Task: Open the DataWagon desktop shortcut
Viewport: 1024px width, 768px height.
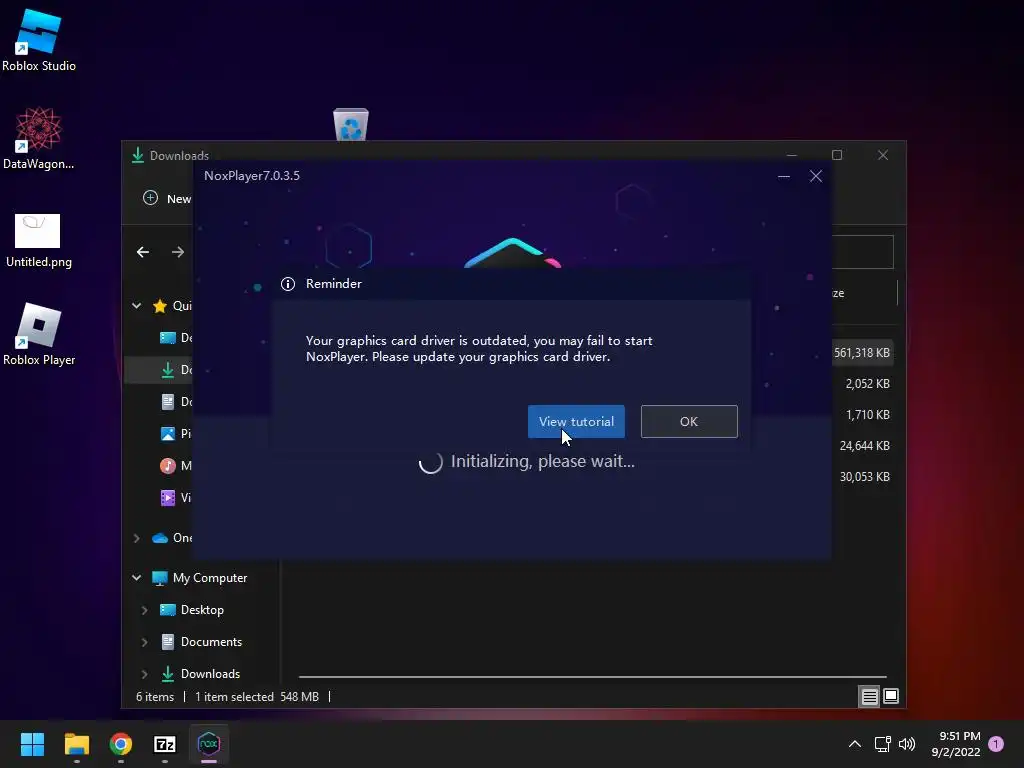Action: (x=39, y=138)
